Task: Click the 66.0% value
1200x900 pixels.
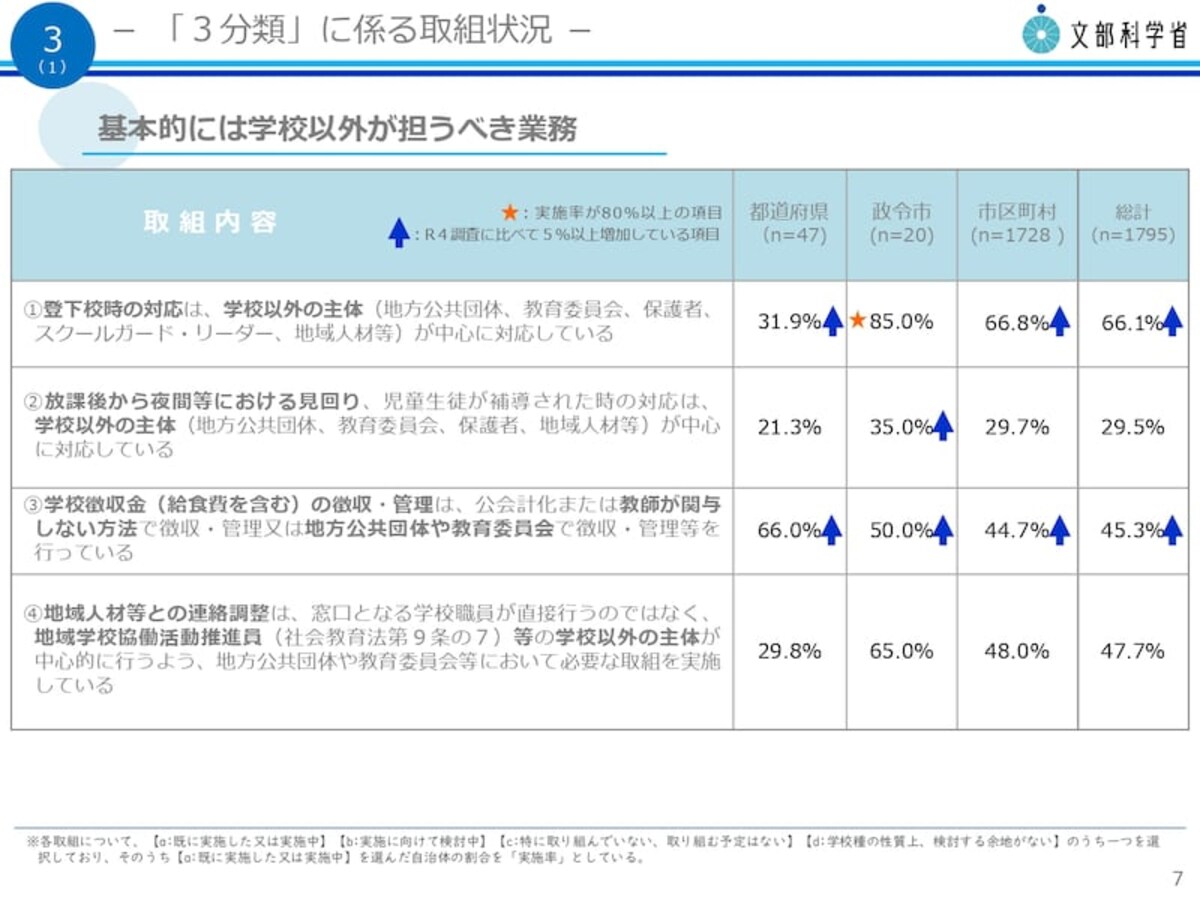Action: [x=789, y=530]
